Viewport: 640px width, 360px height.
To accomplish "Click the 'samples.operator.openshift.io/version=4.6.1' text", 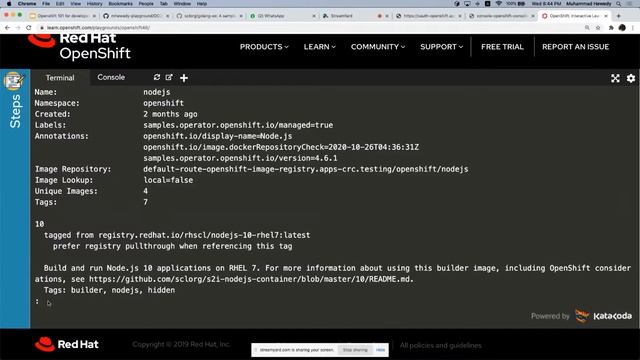I will (x=240, y=158).
